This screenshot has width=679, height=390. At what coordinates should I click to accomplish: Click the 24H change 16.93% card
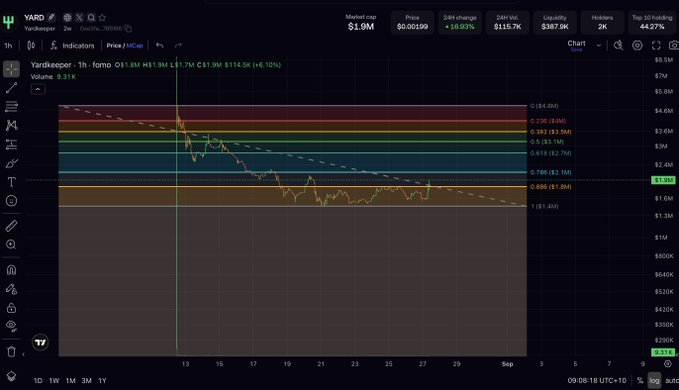click(459, 23)
